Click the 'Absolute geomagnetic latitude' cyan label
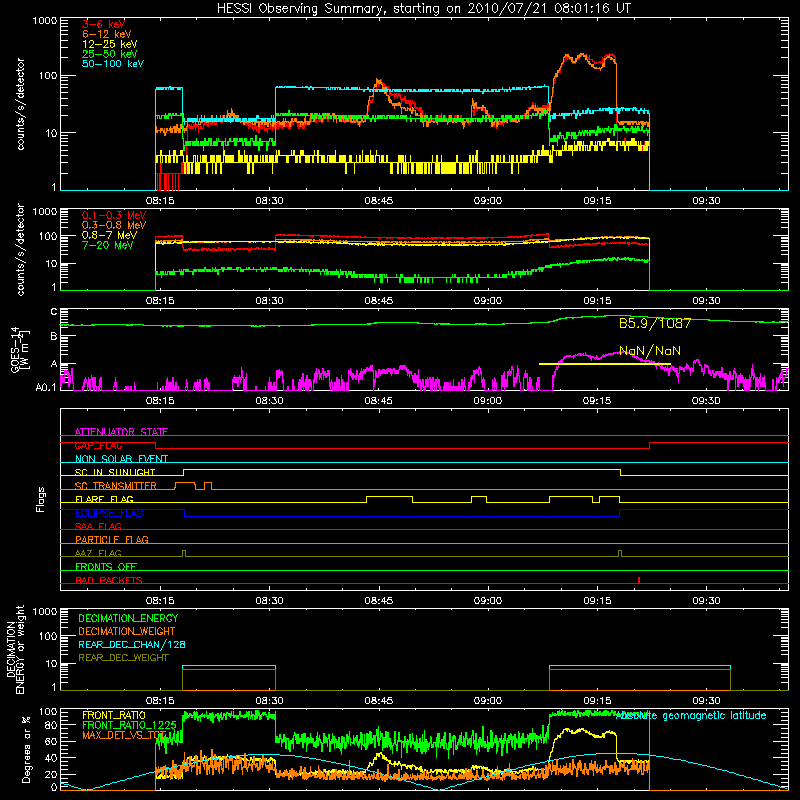800x800 pixels. [x=691, y=716]
